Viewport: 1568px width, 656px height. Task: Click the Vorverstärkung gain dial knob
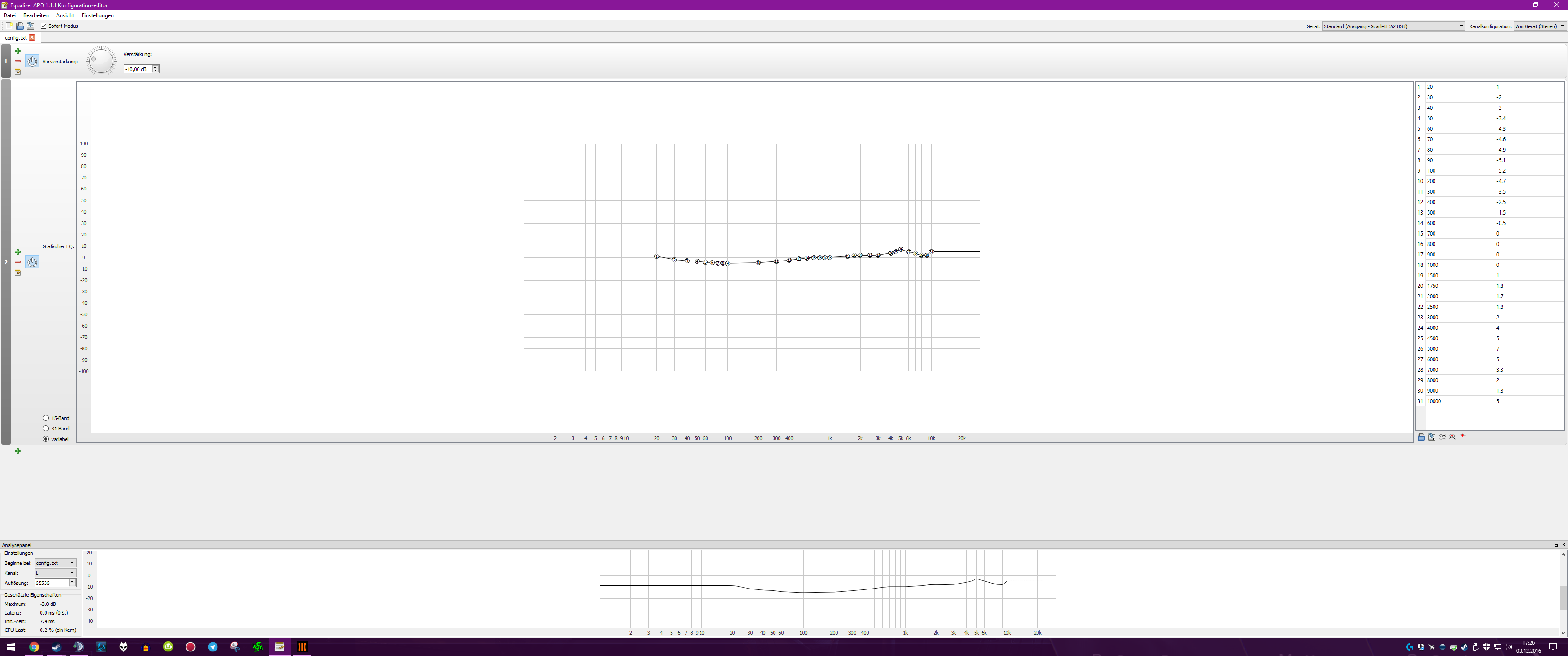pyautogui.click(x=101, y=61)
